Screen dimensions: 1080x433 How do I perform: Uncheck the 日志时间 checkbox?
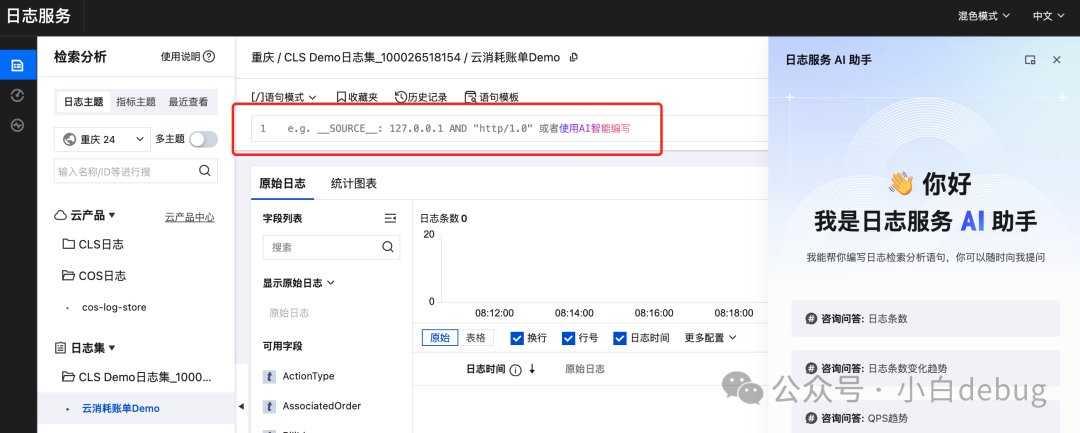pyautogui.click(x=620, y=338)
